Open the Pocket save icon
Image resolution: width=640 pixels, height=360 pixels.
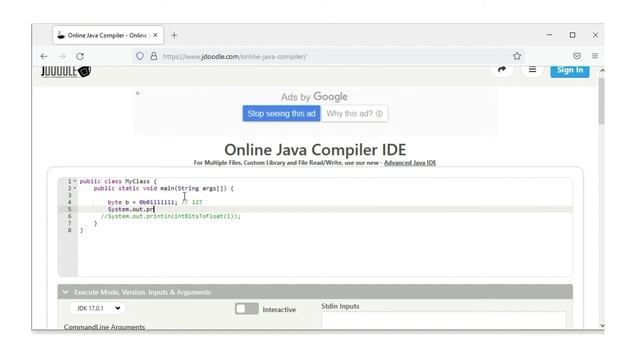pos(577,56)
